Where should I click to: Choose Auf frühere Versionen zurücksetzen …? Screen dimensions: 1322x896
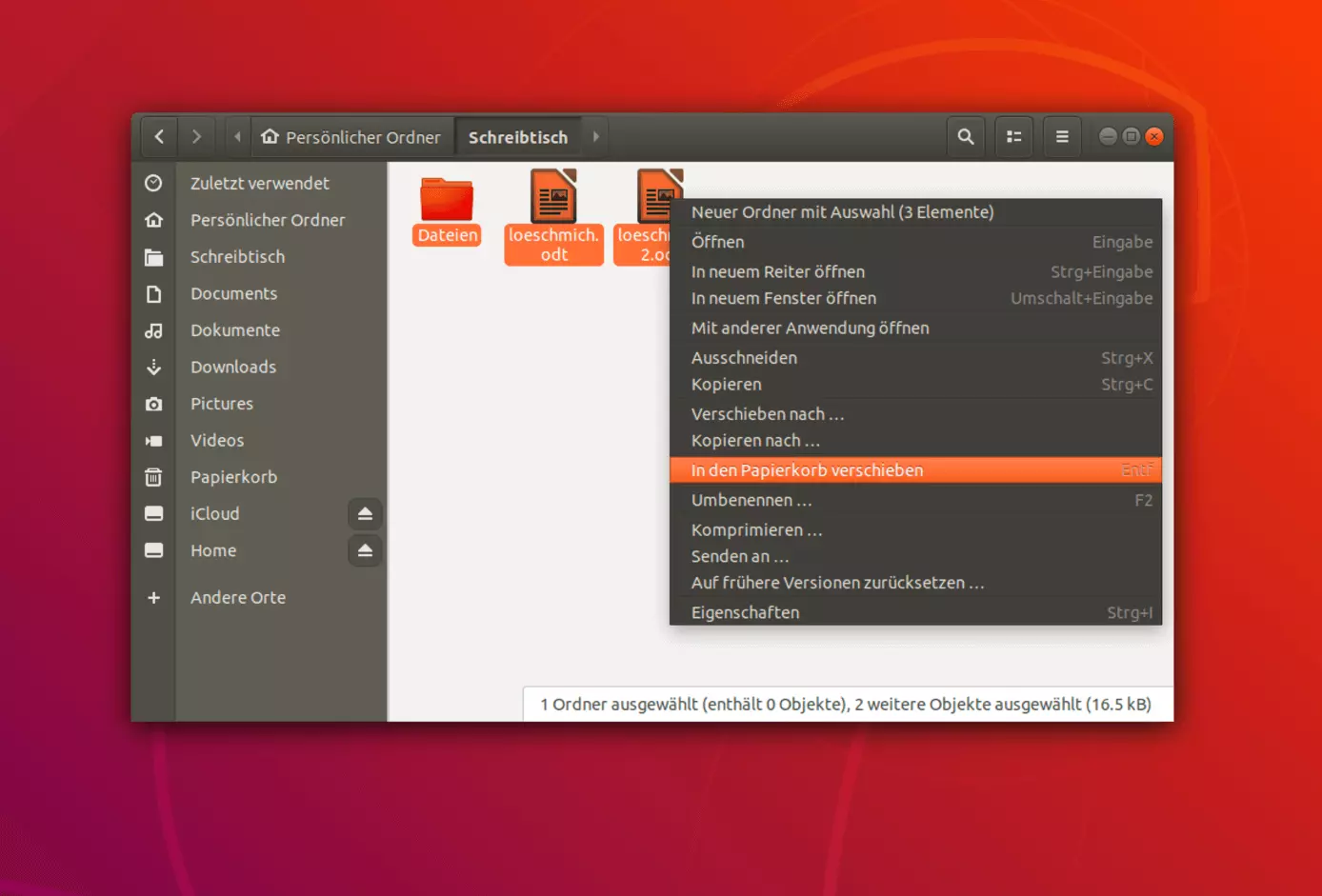tap(915, 583)
